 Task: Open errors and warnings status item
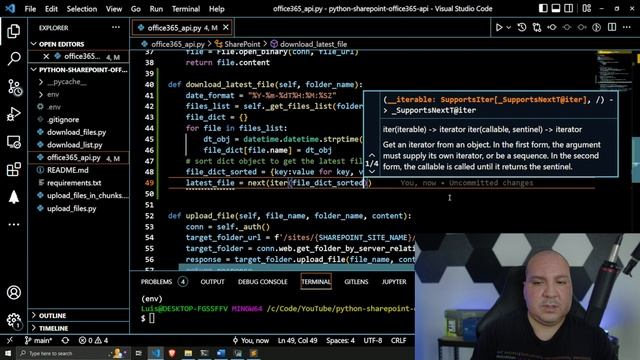[93, 340]
